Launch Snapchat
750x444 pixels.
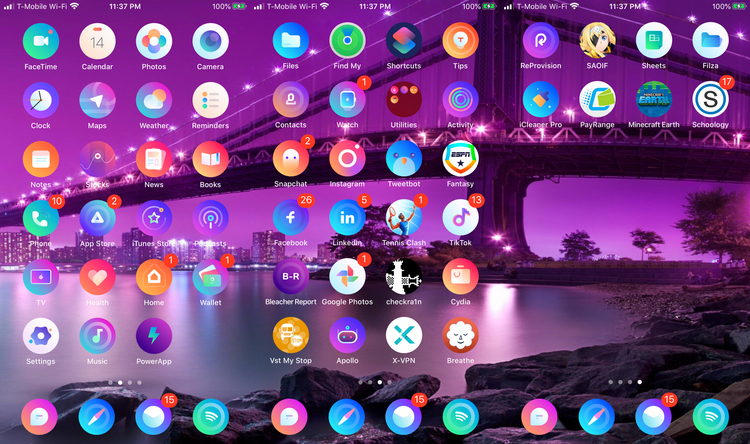point(291,159)
